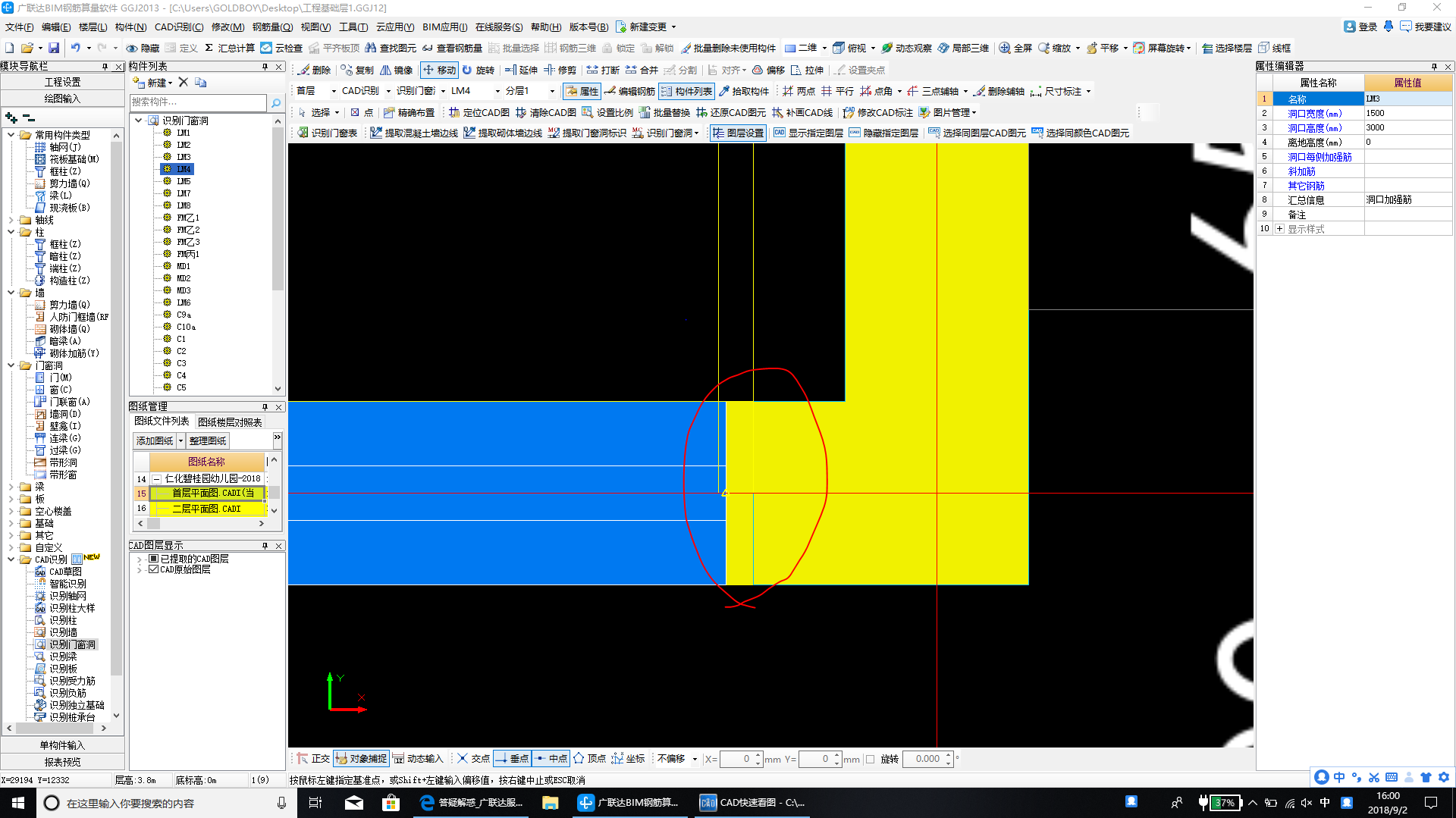Click the 工程设置 panel button
The image size is (1456, 818).
[x=62, y=82]
